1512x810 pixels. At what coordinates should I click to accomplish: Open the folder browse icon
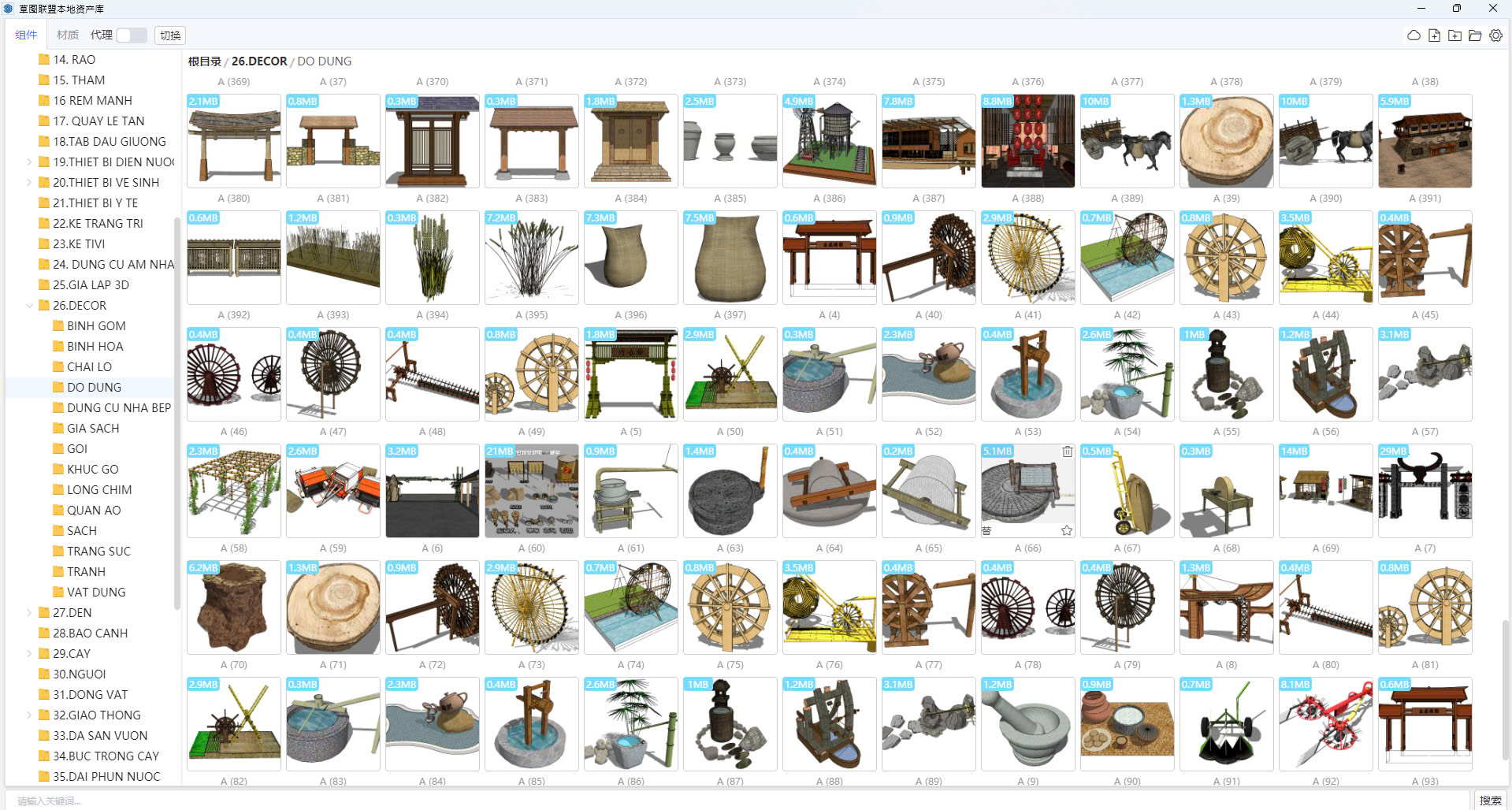point(1475,35)
